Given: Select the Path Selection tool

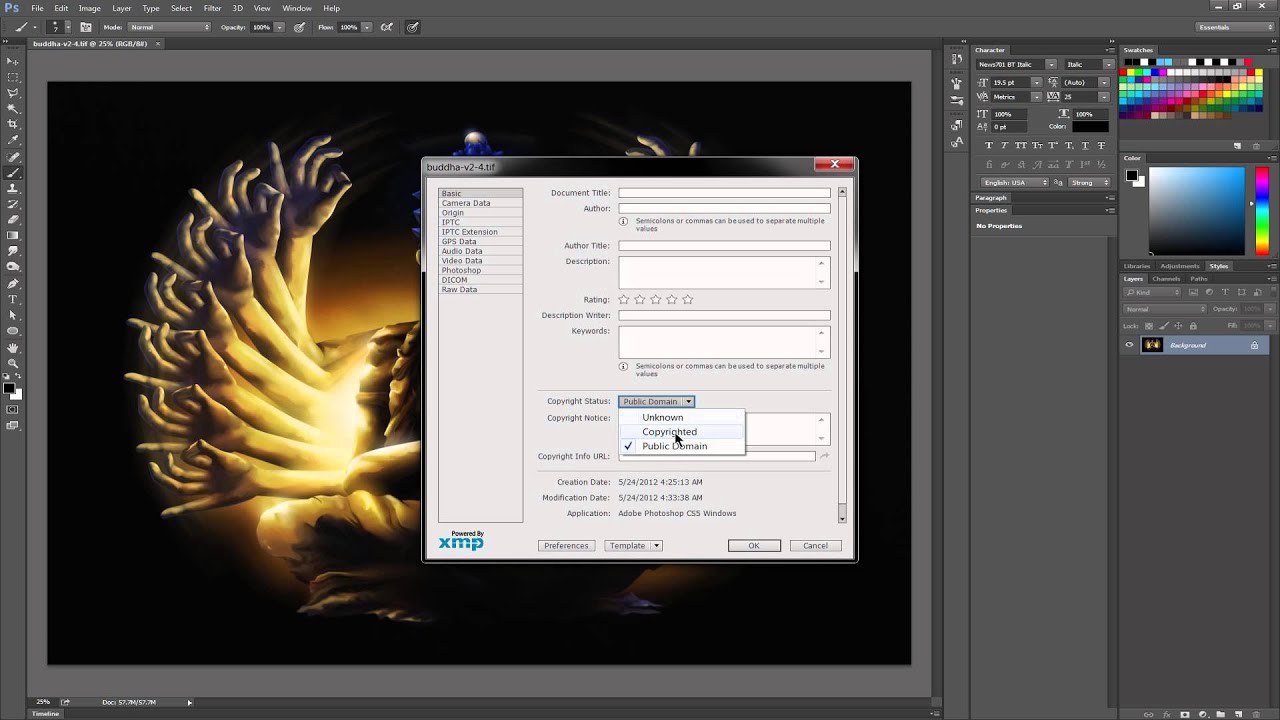Looking at the screenshot, I should point(13,315).
